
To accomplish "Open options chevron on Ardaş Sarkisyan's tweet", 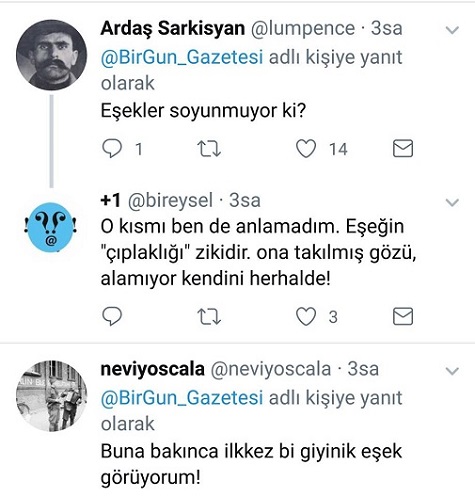I will (x=452, y=30).
